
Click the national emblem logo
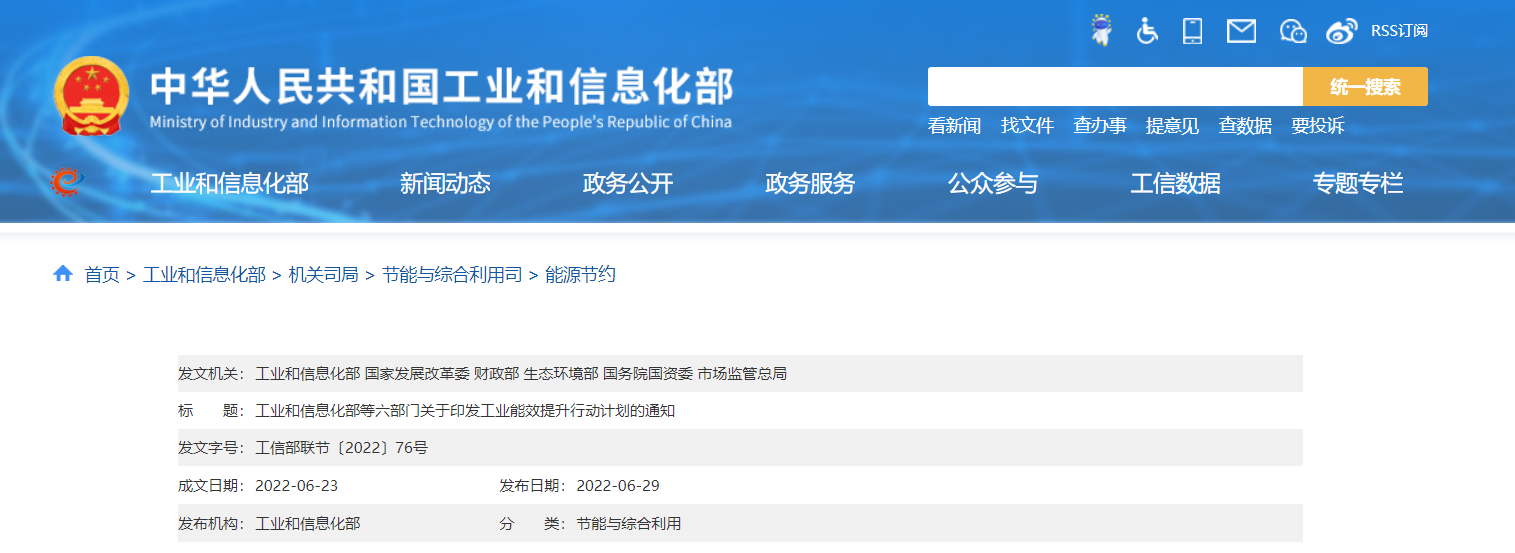[91, 96]
